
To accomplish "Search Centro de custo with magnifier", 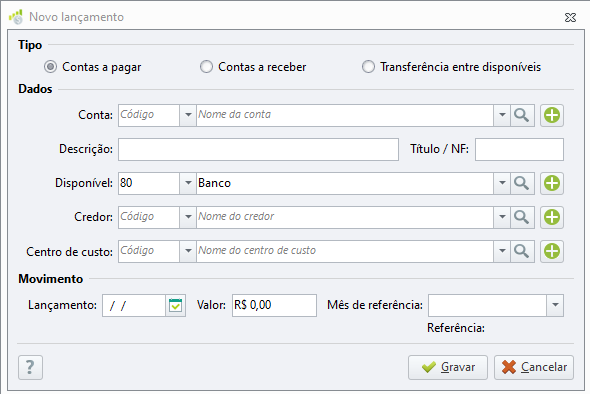I will tap(522, 251).
